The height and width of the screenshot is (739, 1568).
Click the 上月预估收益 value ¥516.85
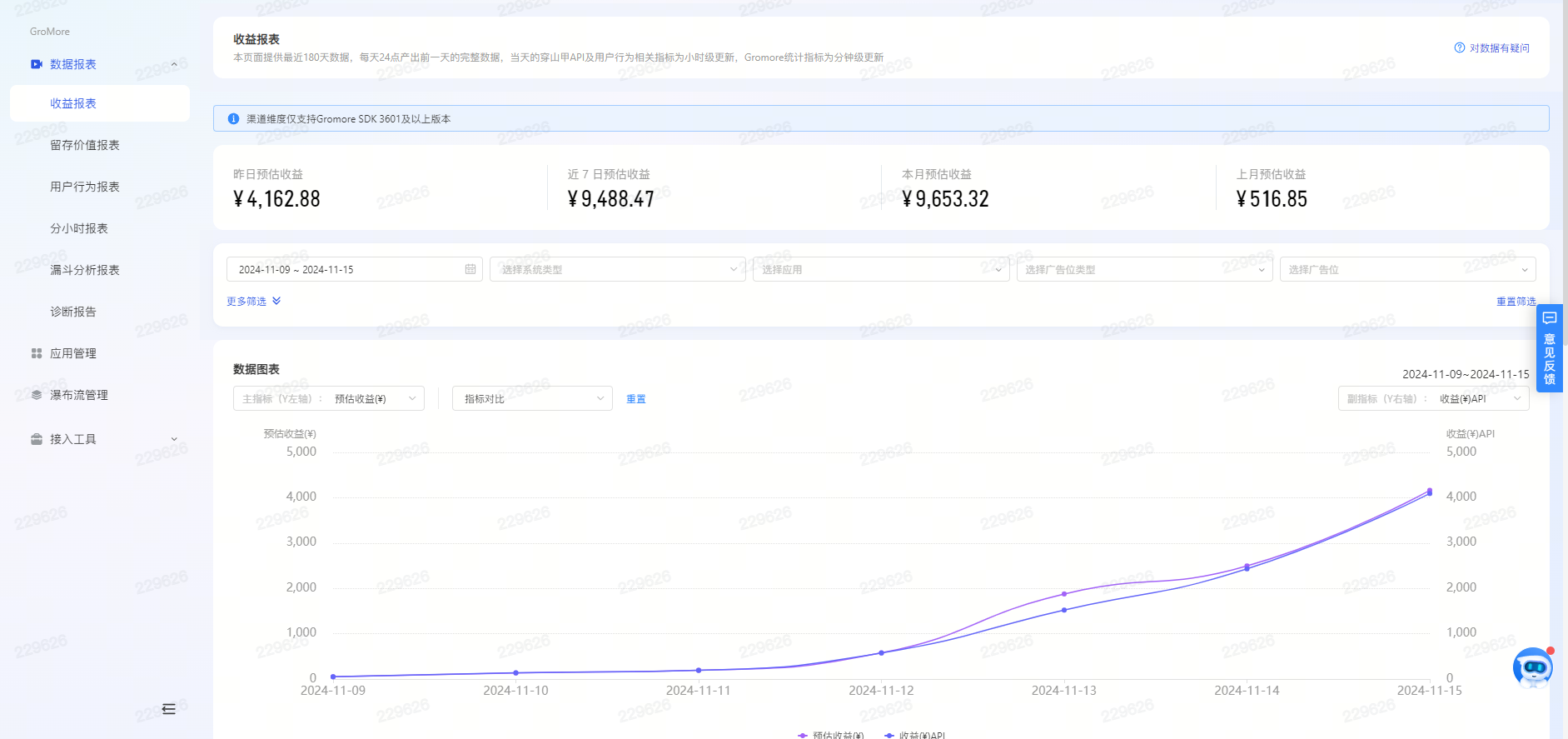point(1272,199)
